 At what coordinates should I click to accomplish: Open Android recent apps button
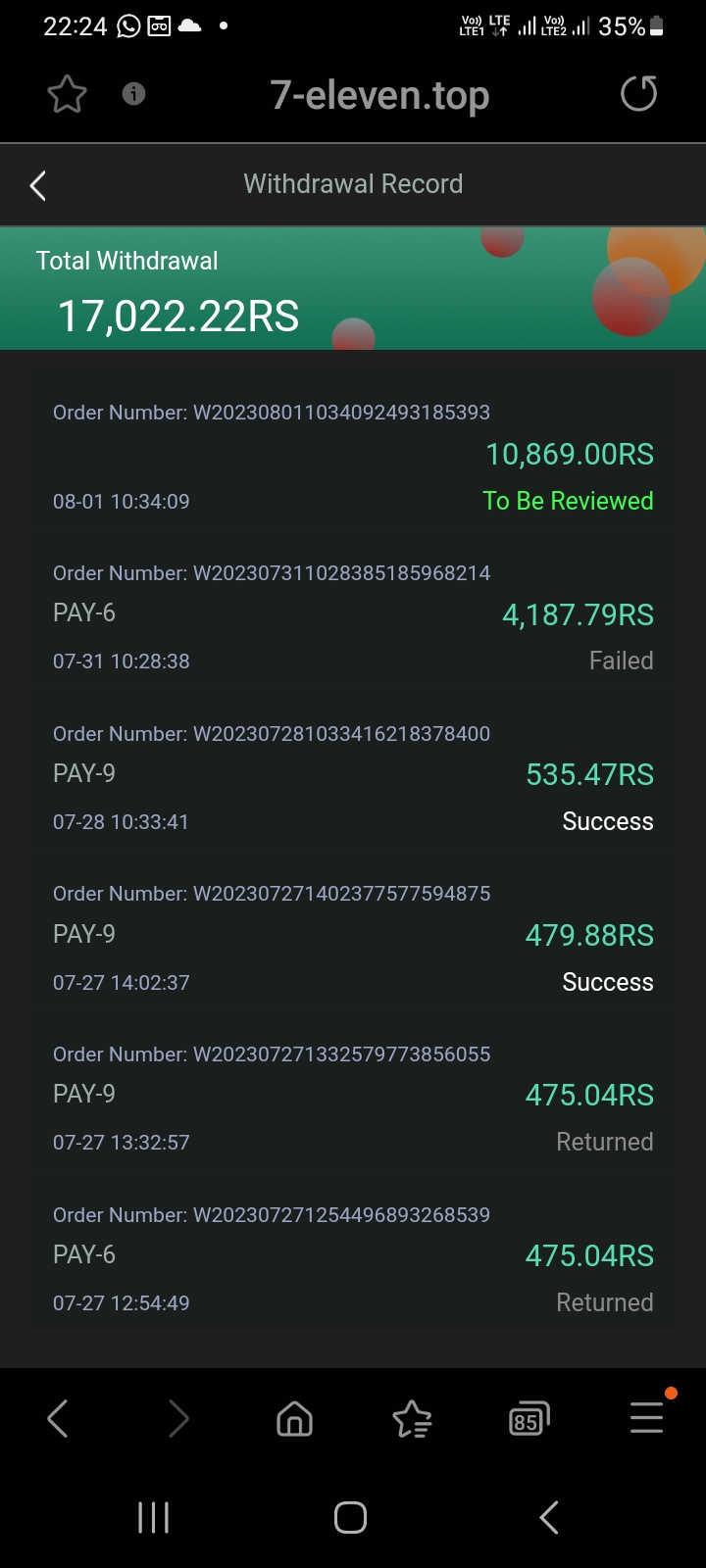(x=153, y=1517)
